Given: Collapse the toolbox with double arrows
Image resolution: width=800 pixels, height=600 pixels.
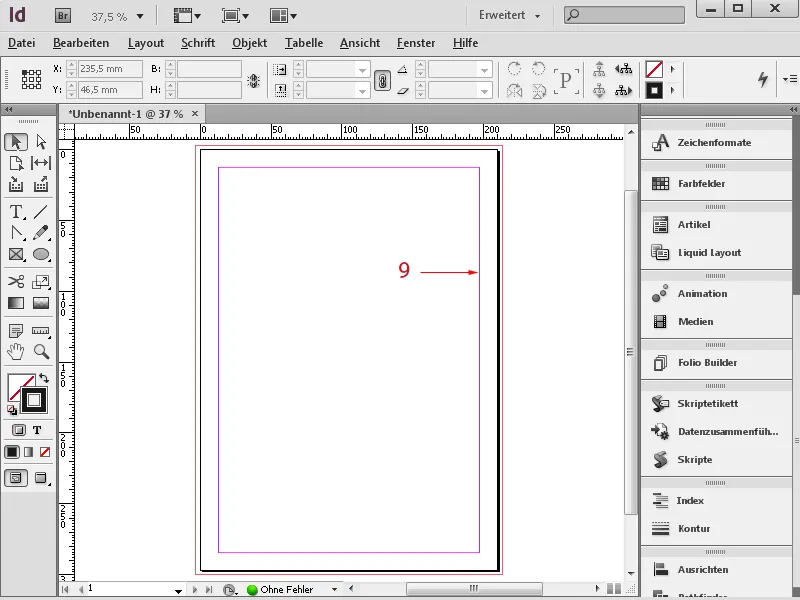Looking at the screenshot, I should coord(8,109).
